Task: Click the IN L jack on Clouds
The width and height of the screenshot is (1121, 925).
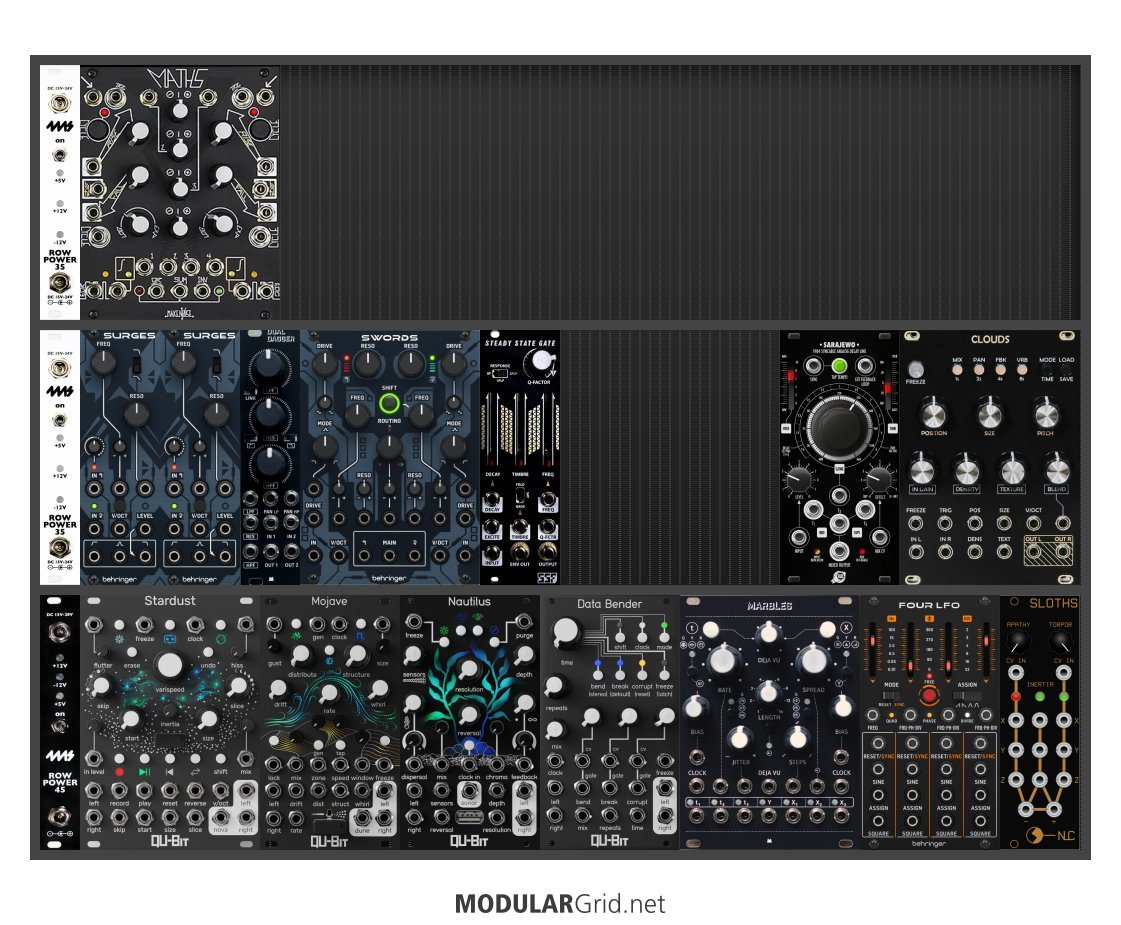Action: [x=916, y=552]
